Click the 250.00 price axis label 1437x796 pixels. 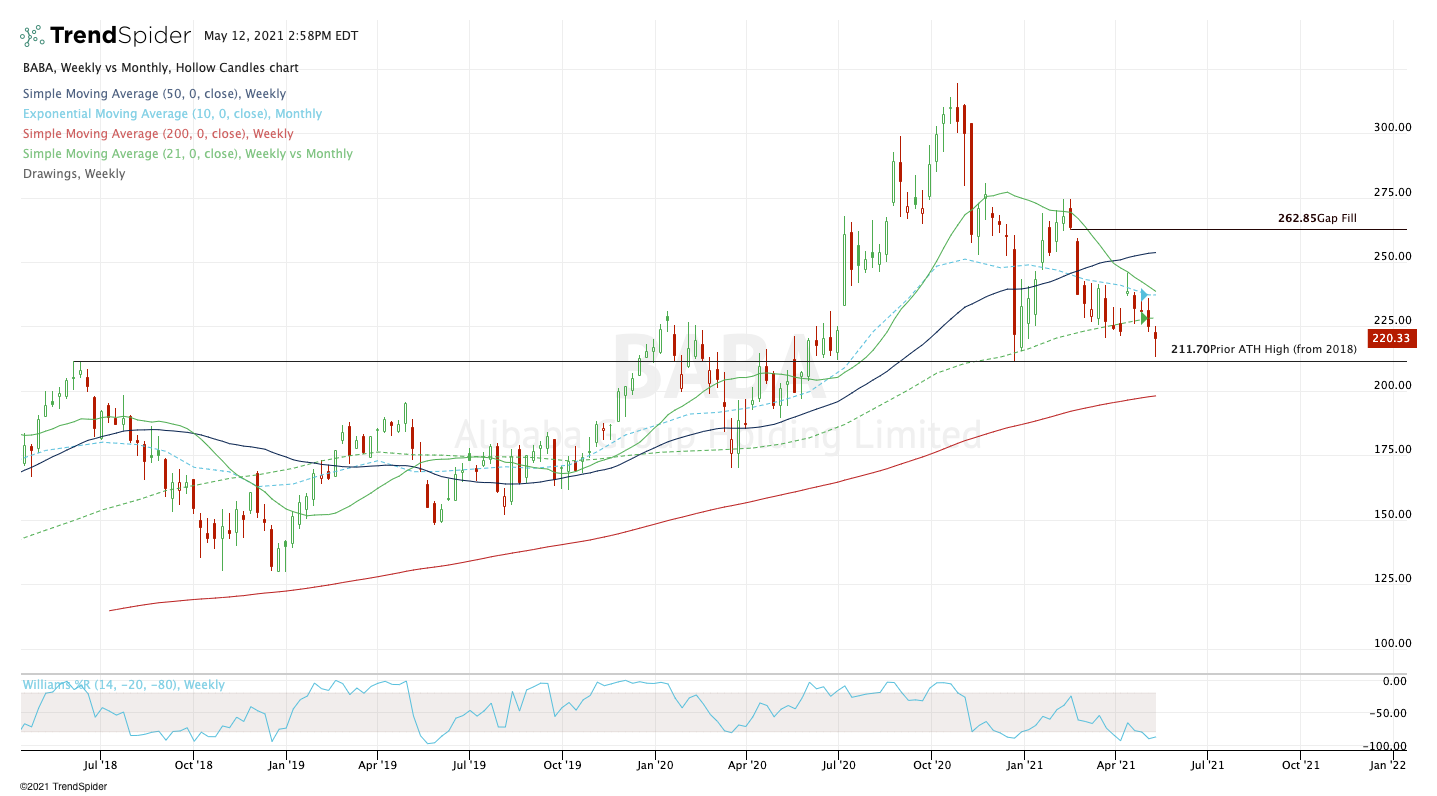click(1392, 256)
